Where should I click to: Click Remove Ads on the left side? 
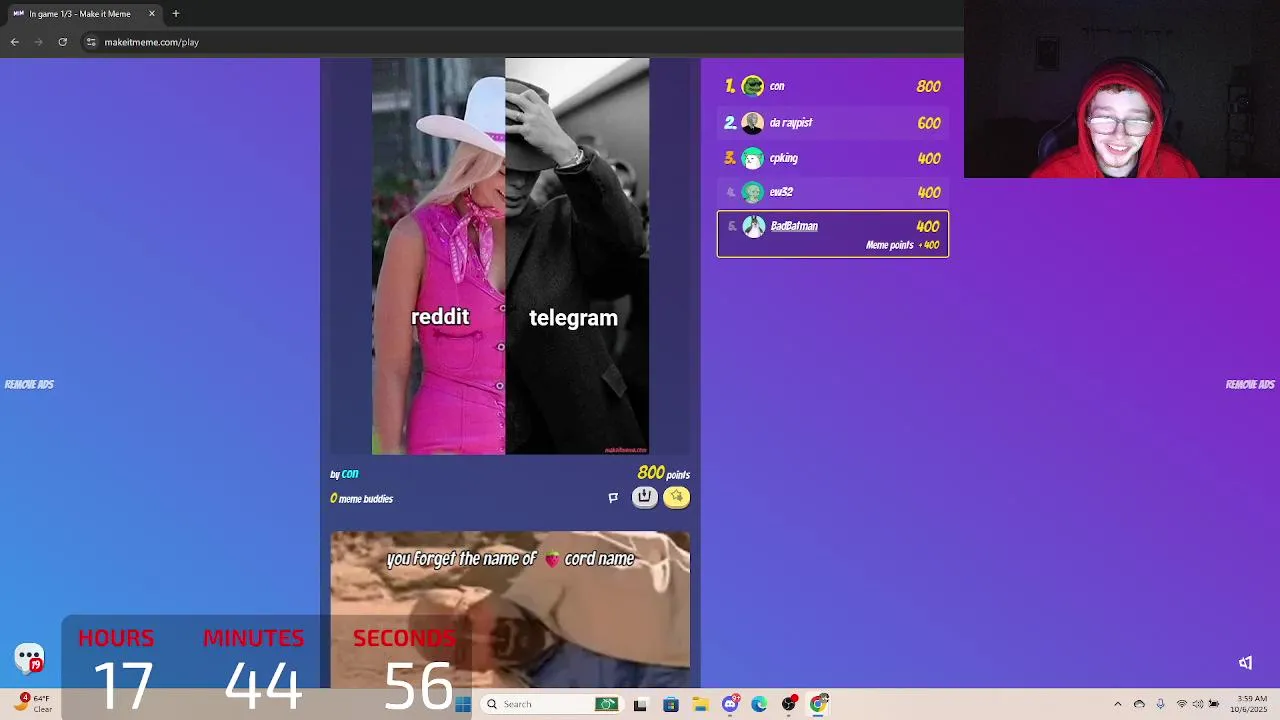click(x=29, y=384)
